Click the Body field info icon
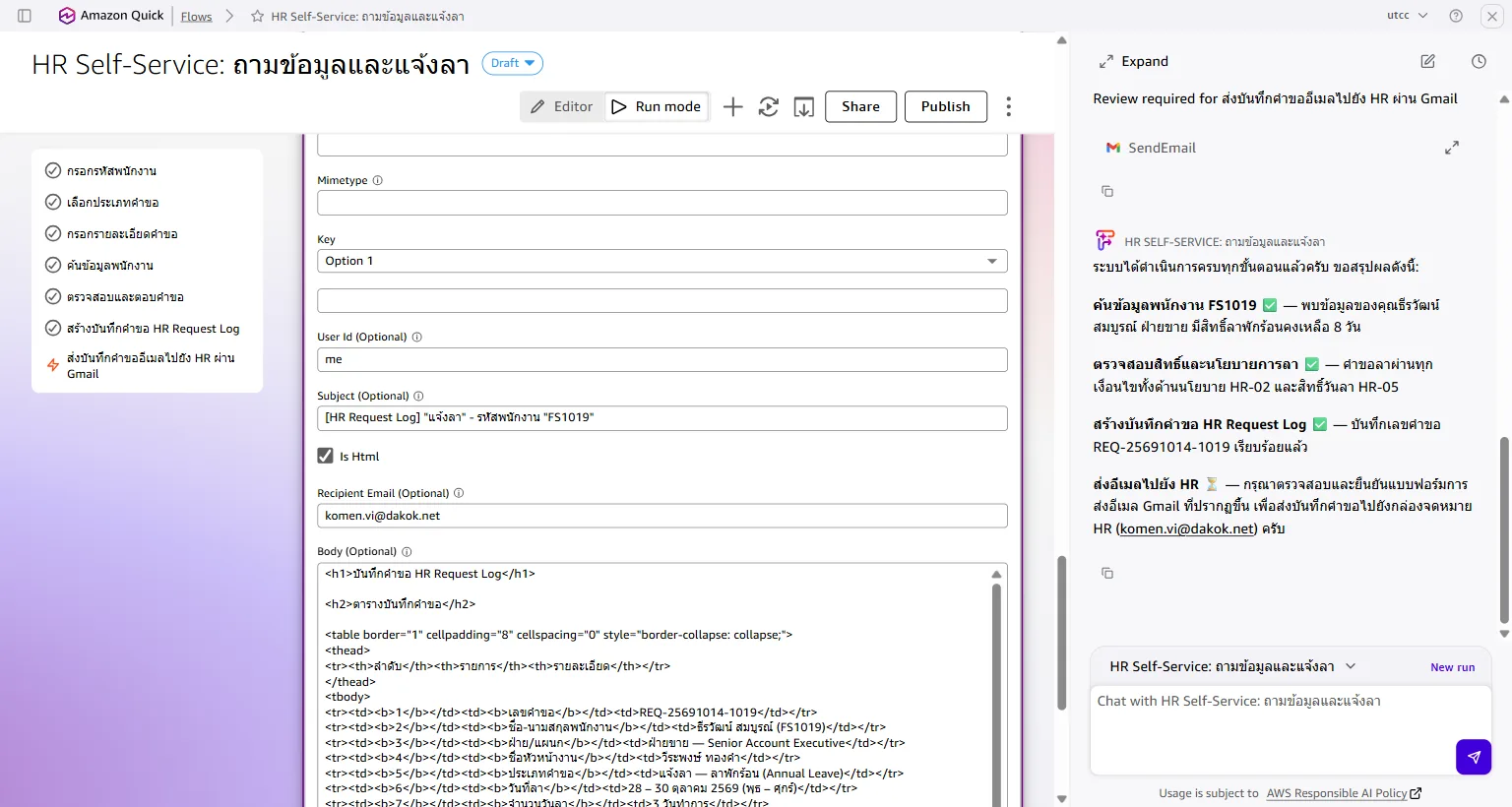 tap(407, 551)
